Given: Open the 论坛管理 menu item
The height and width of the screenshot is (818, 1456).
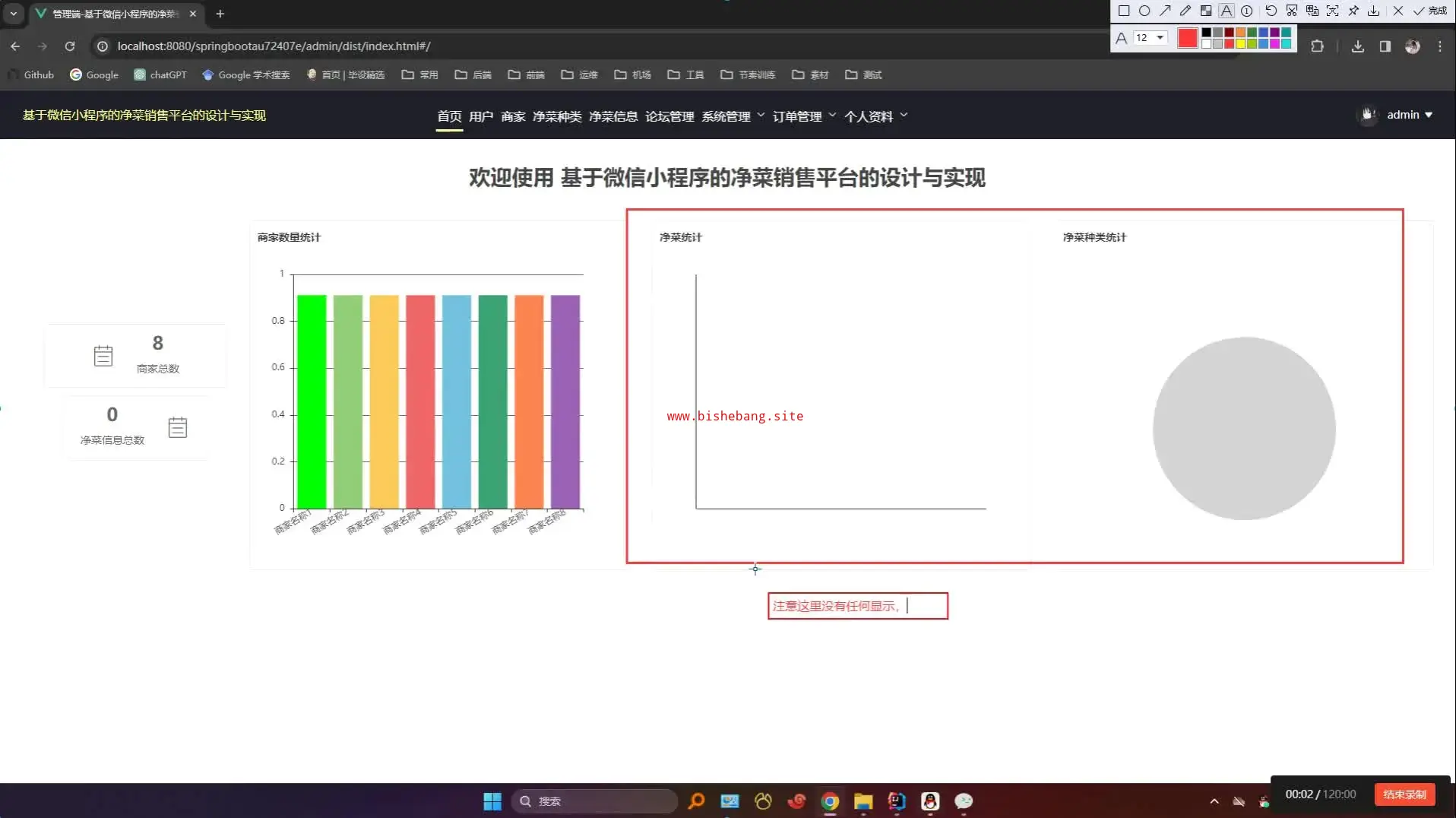Looking at the screenshot, I should [x=669, y=116].
